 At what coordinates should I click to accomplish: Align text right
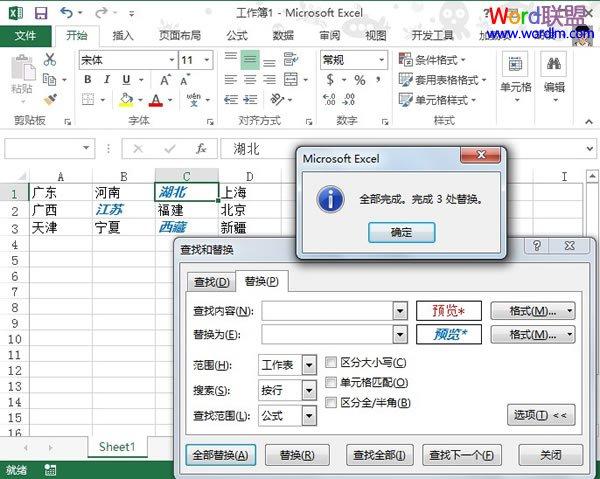point(269,80)
